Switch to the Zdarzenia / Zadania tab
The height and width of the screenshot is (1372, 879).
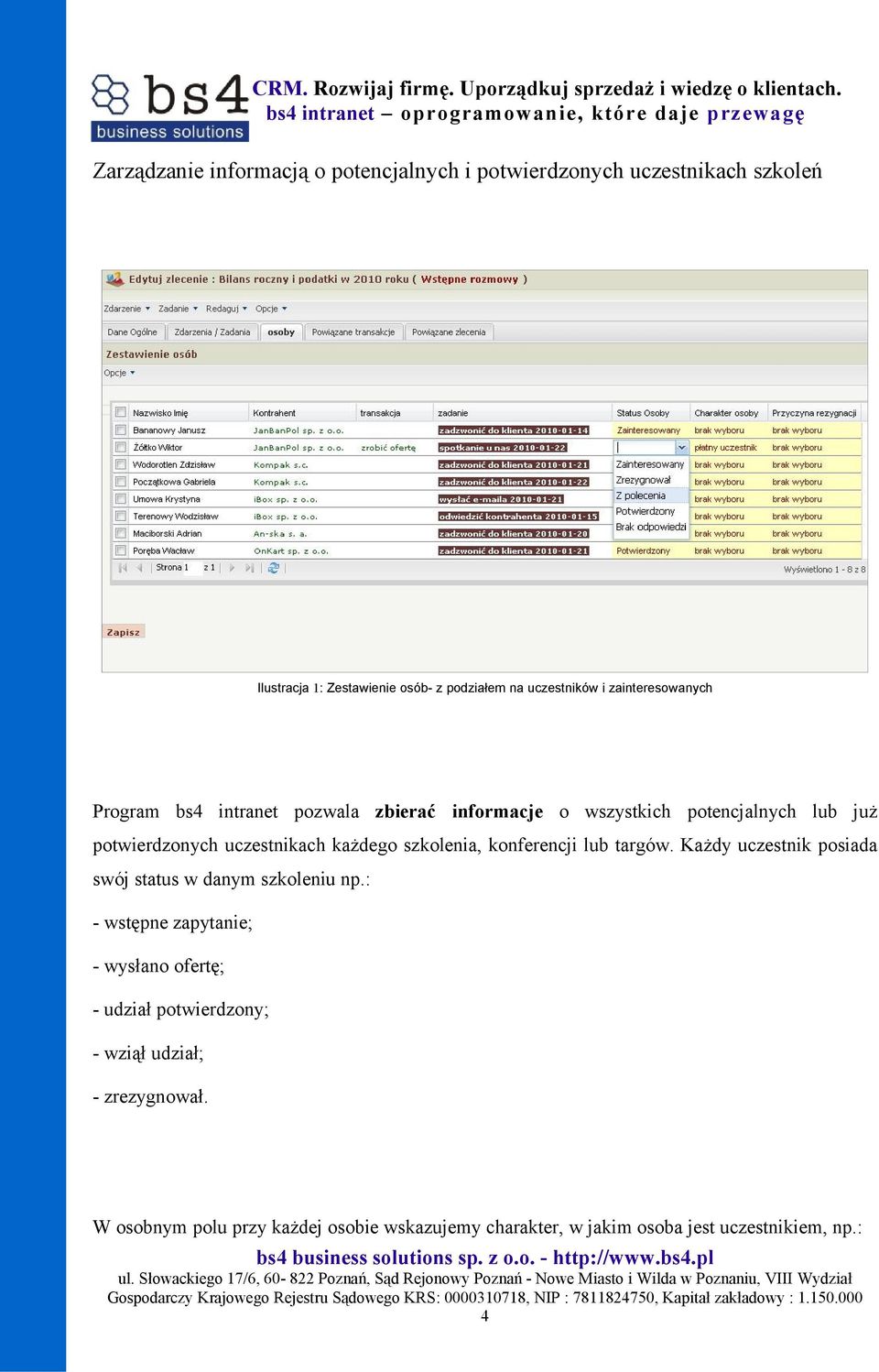212,332
